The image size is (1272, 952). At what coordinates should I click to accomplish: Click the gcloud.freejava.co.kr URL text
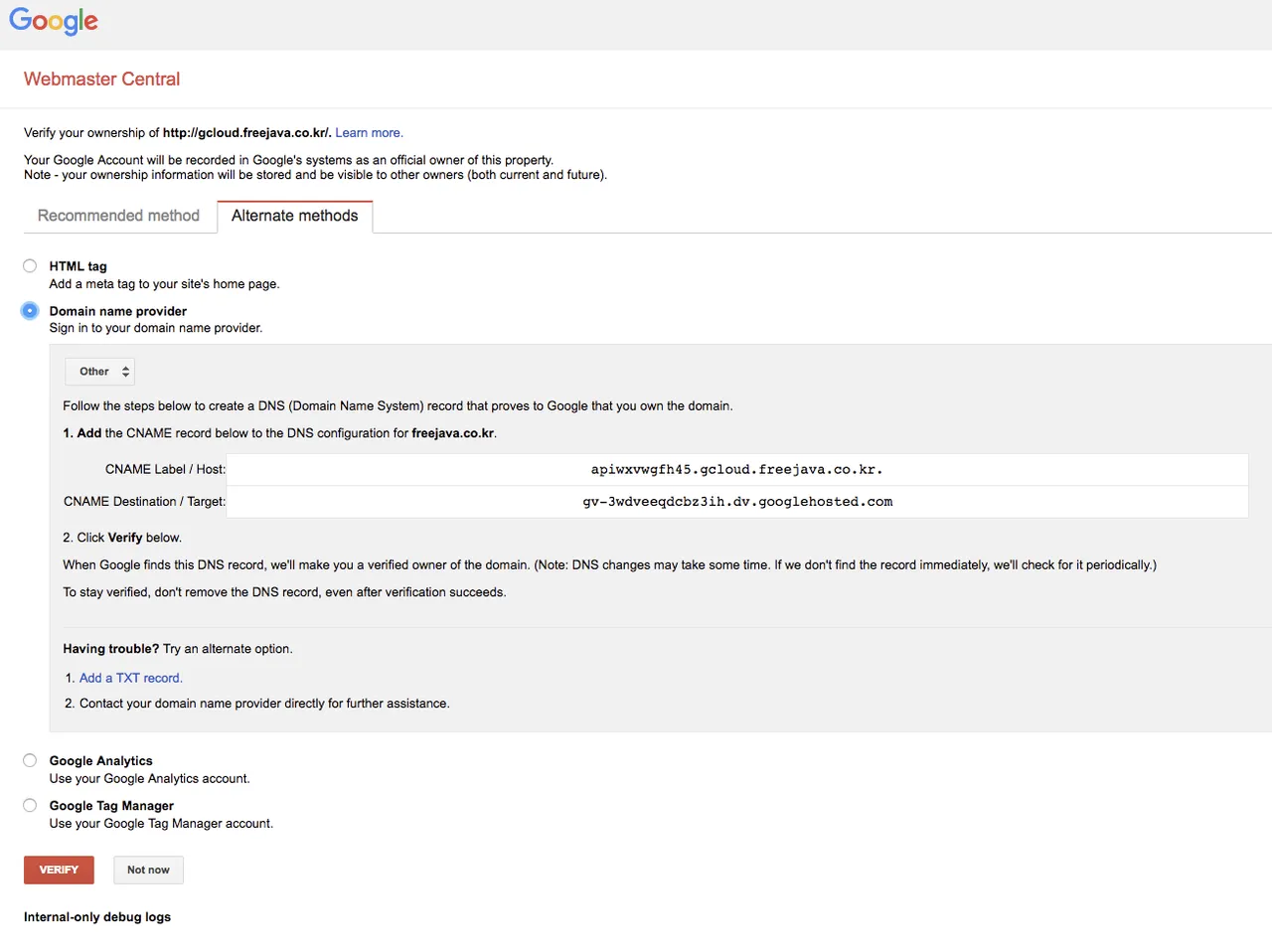(x=246, y=132)
